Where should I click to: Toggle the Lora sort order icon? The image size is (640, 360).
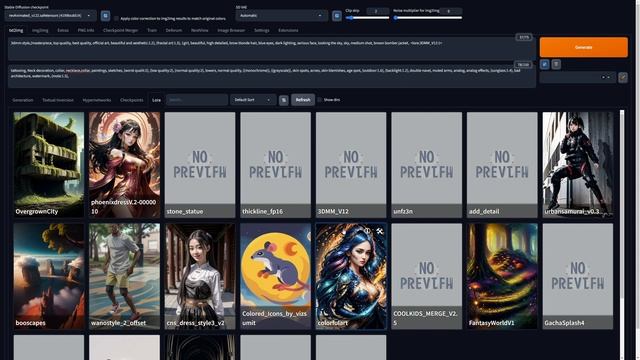(284, 100)
